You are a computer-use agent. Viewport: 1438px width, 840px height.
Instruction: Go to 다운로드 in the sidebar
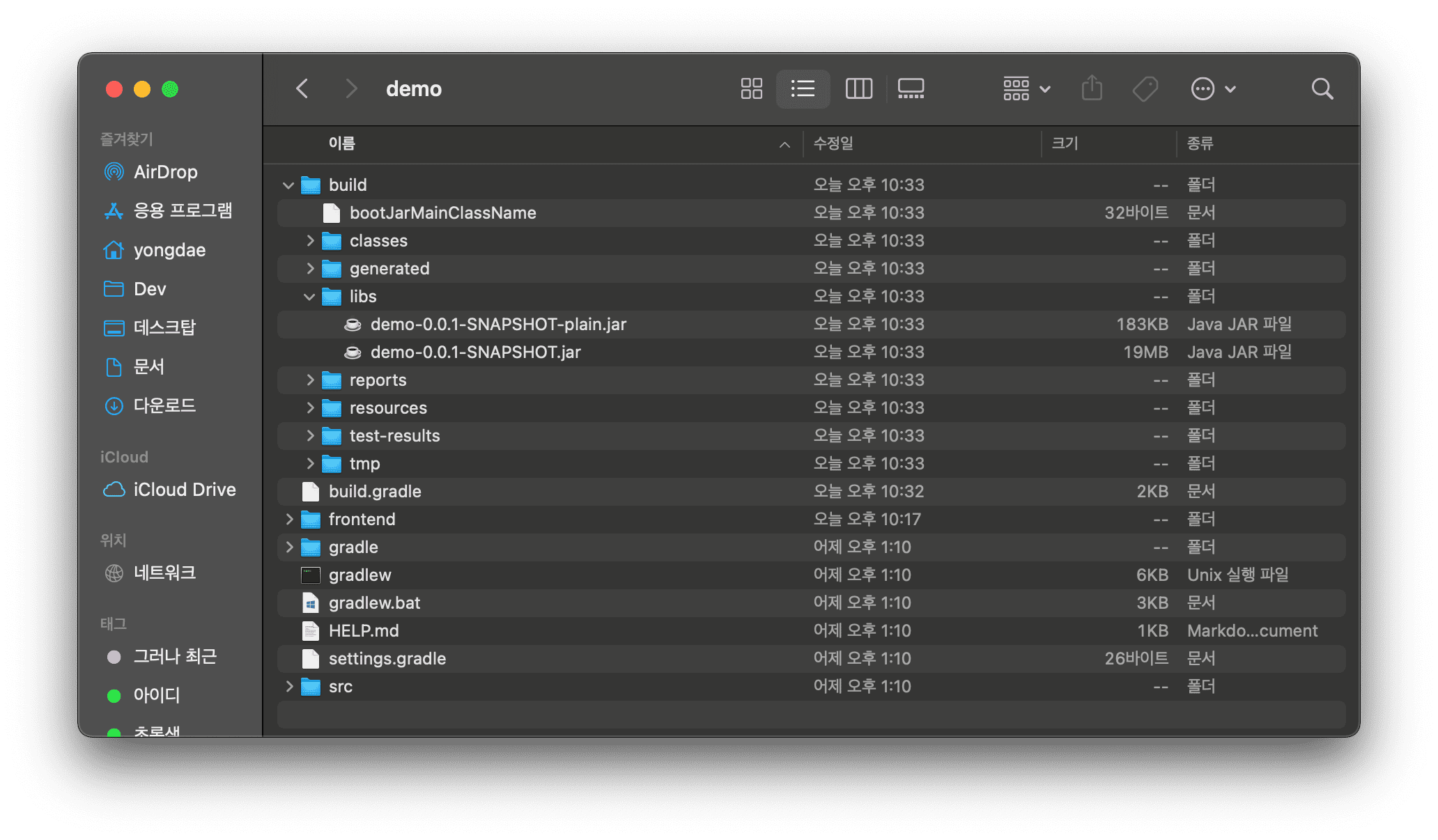click(164, 405)
